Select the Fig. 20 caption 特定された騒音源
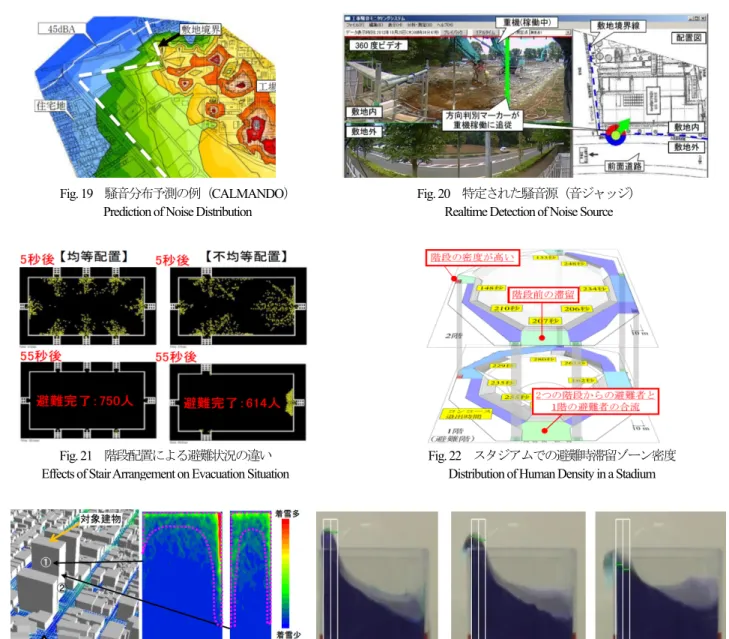729x639 pixels. [525, 193]
